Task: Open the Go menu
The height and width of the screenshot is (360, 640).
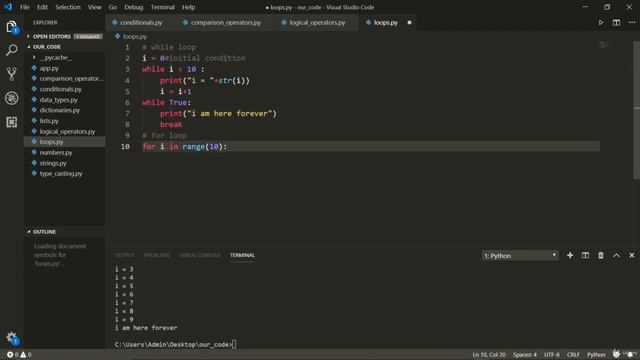Action: click(x=113, y=7)
